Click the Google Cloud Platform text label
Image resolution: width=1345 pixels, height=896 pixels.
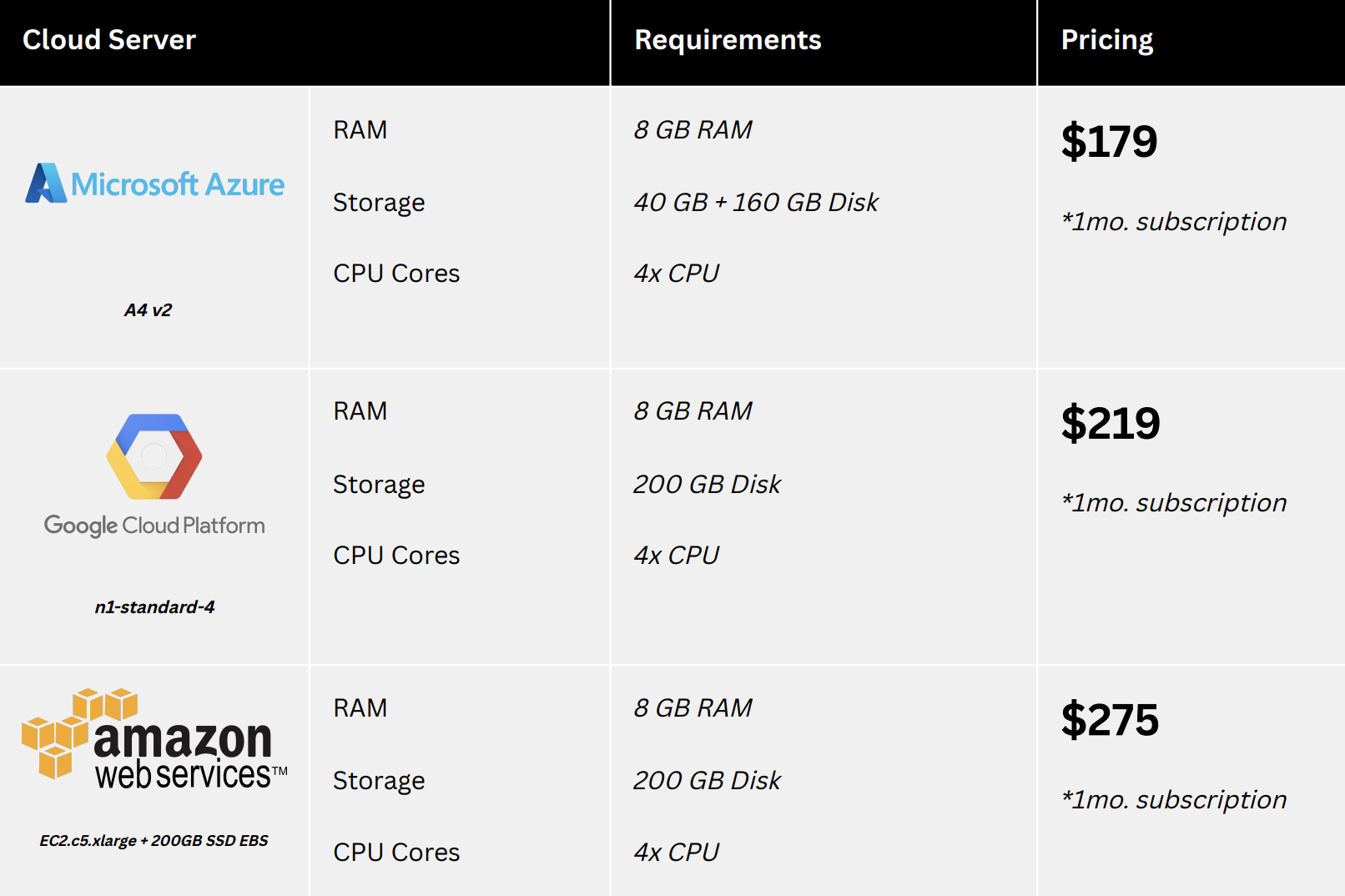pyautogui.click(x=154, y=526)
